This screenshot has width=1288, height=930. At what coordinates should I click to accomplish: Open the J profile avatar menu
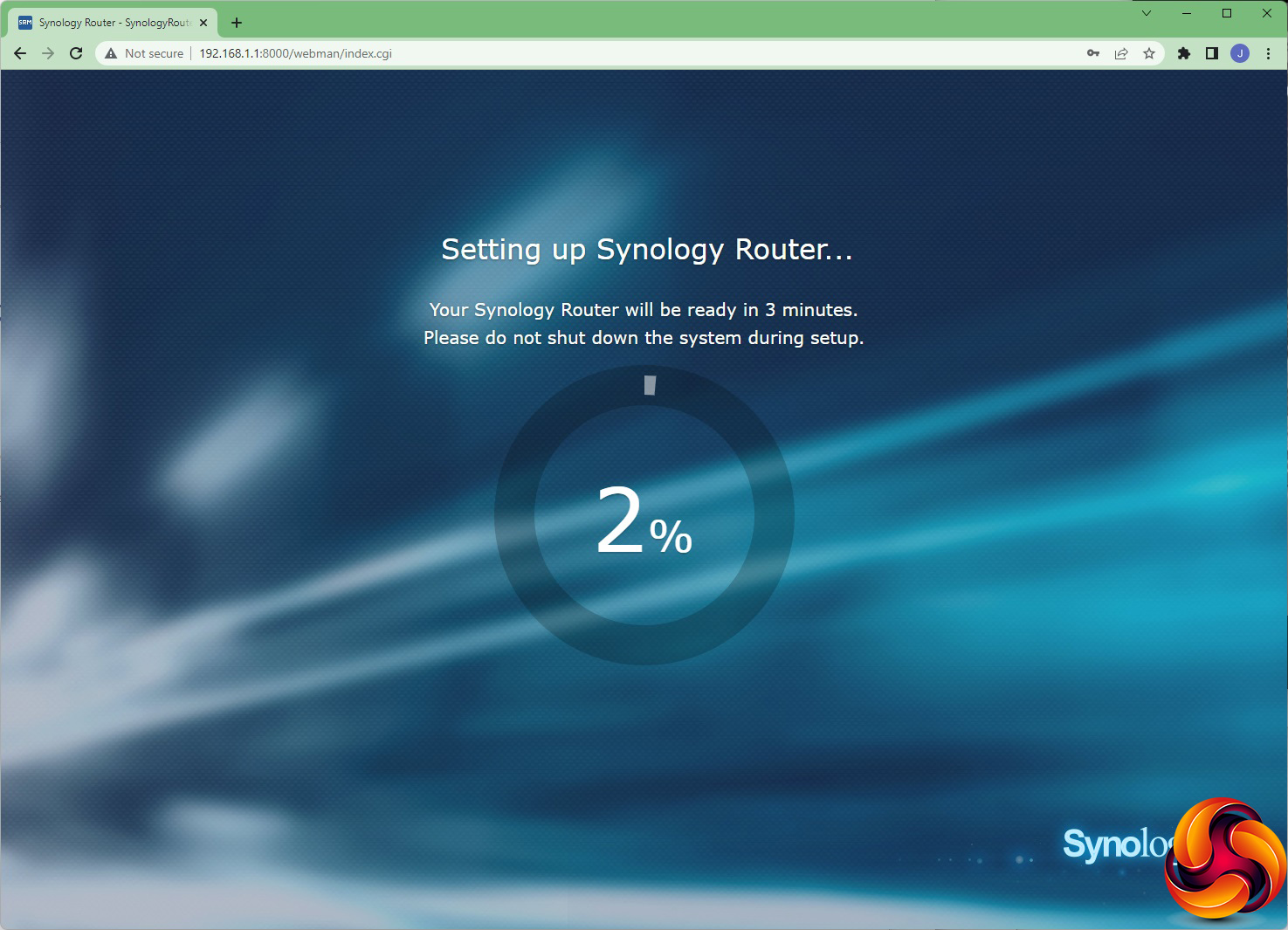pos(1240,53)
